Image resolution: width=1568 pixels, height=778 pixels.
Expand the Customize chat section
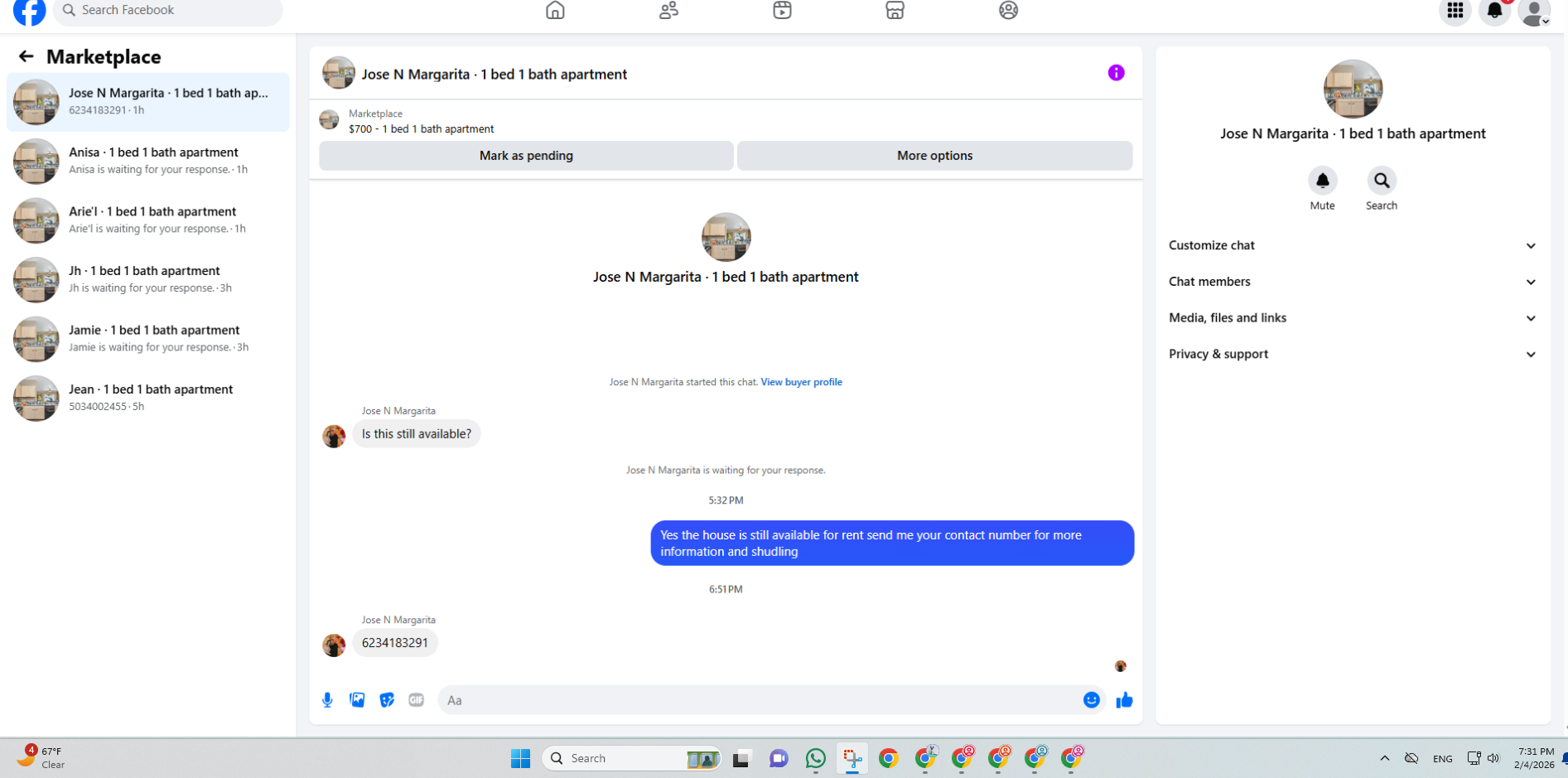(x=1353, y=245)
